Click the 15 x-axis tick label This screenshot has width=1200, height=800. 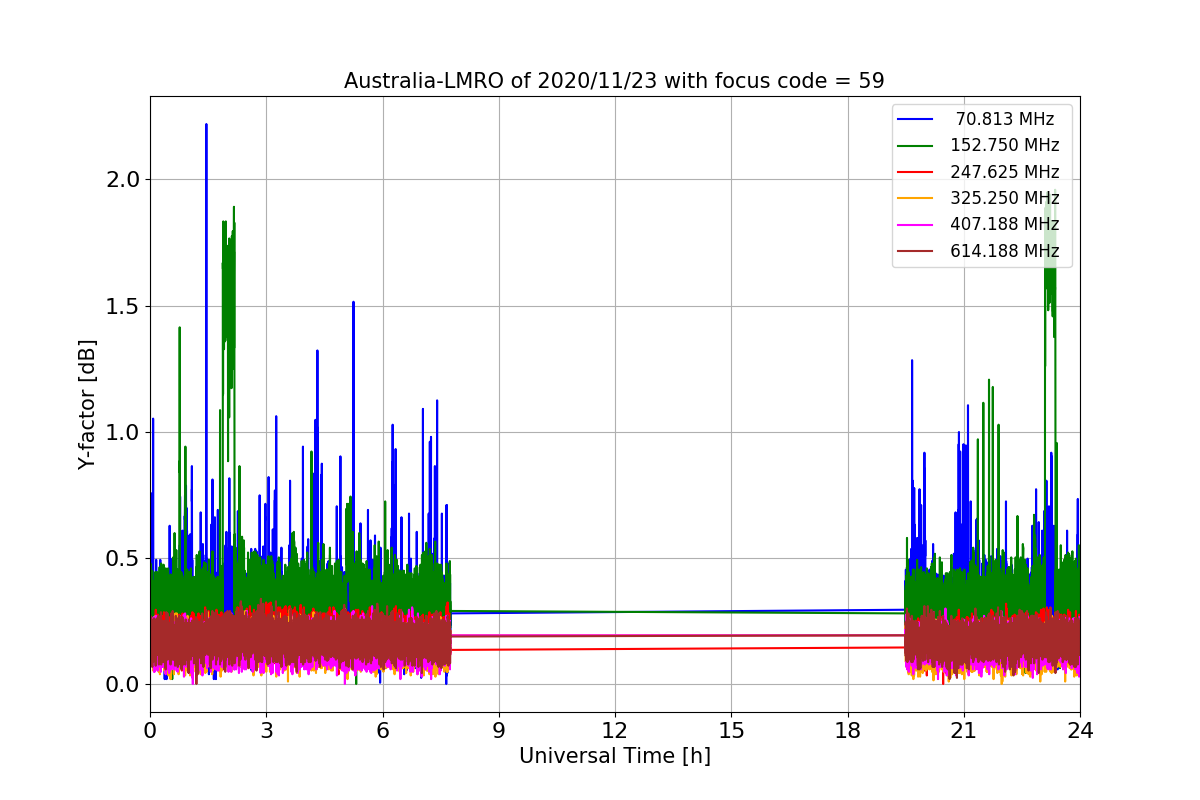[x=731, y=730]
